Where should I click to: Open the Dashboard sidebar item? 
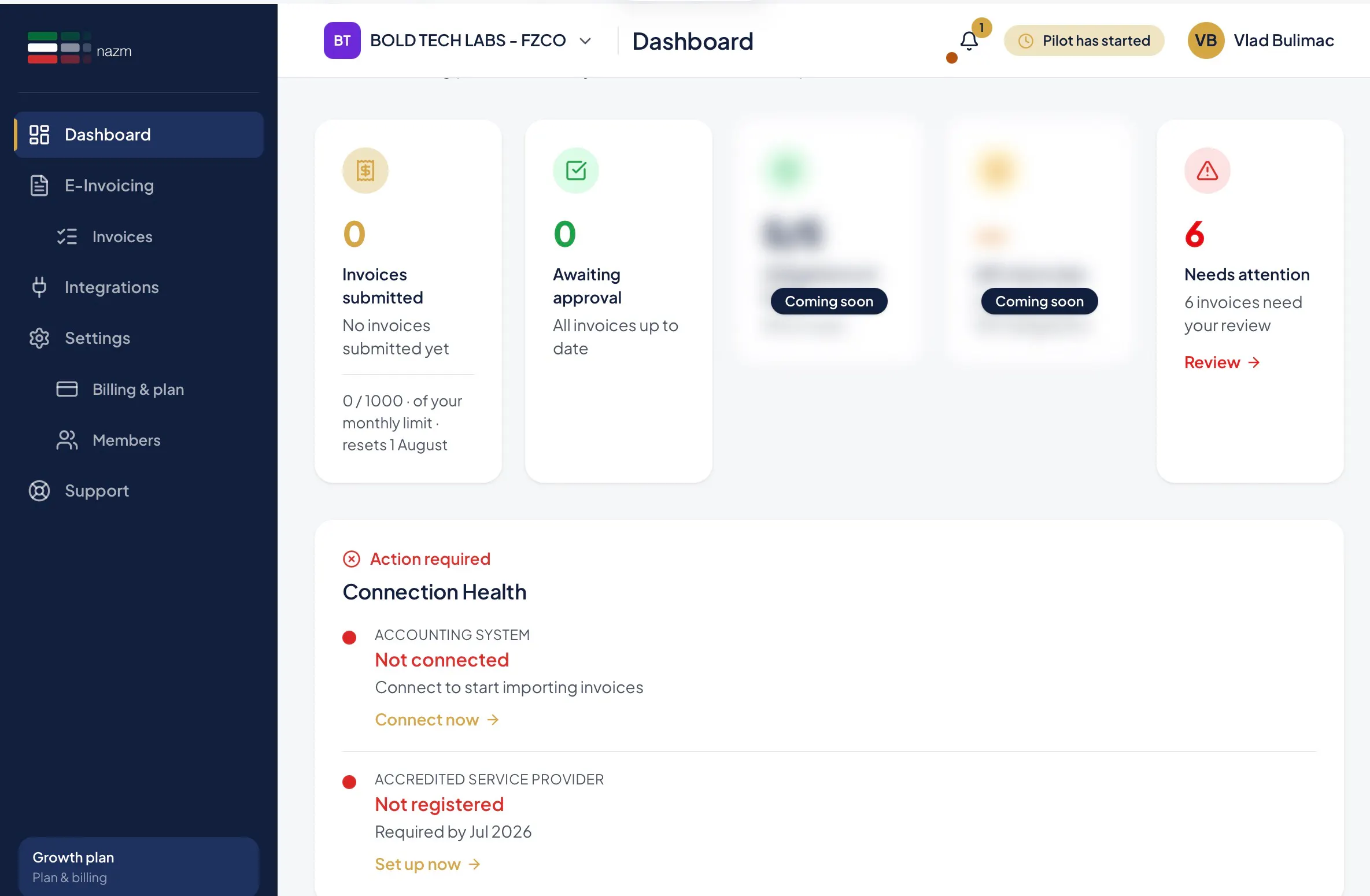[x=139, y=135]
